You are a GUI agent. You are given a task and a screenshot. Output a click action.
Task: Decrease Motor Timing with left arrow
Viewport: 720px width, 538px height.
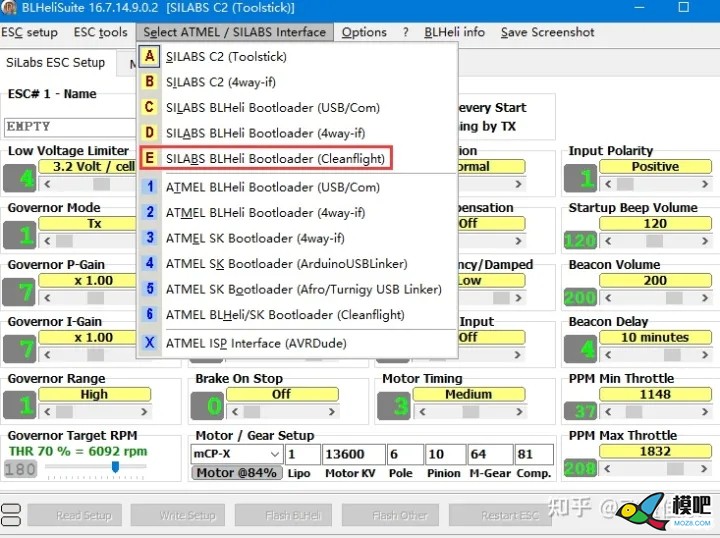pyautogui.click(x=422, y=412)
